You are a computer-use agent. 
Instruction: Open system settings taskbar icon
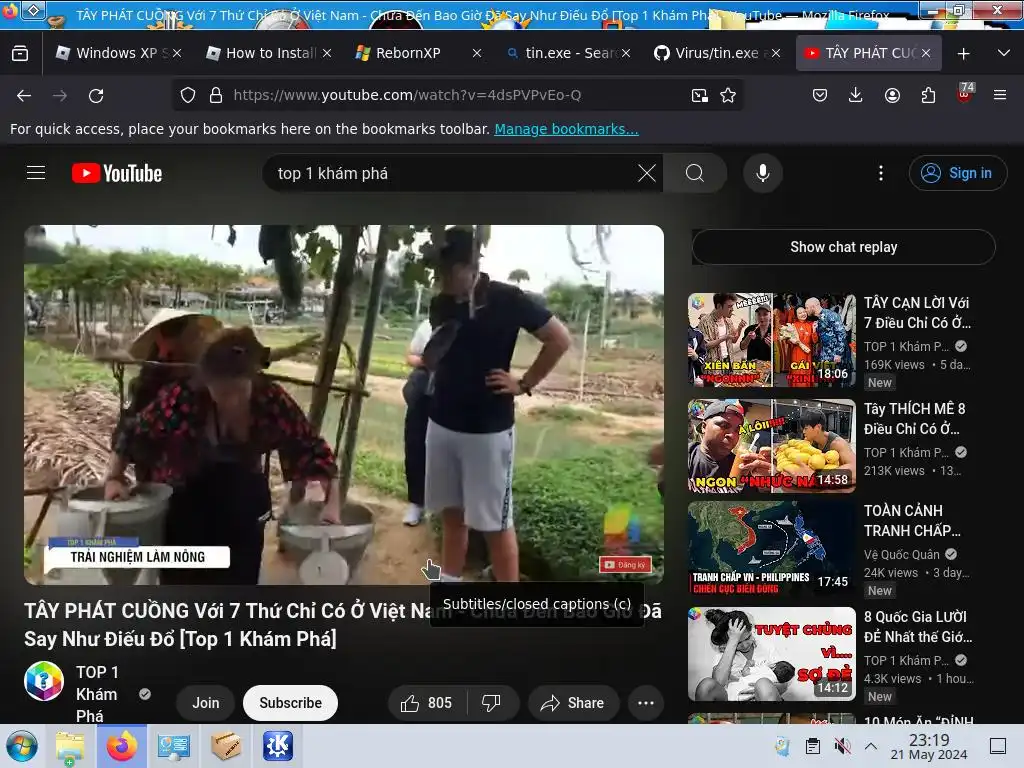(x=174, y=746)
